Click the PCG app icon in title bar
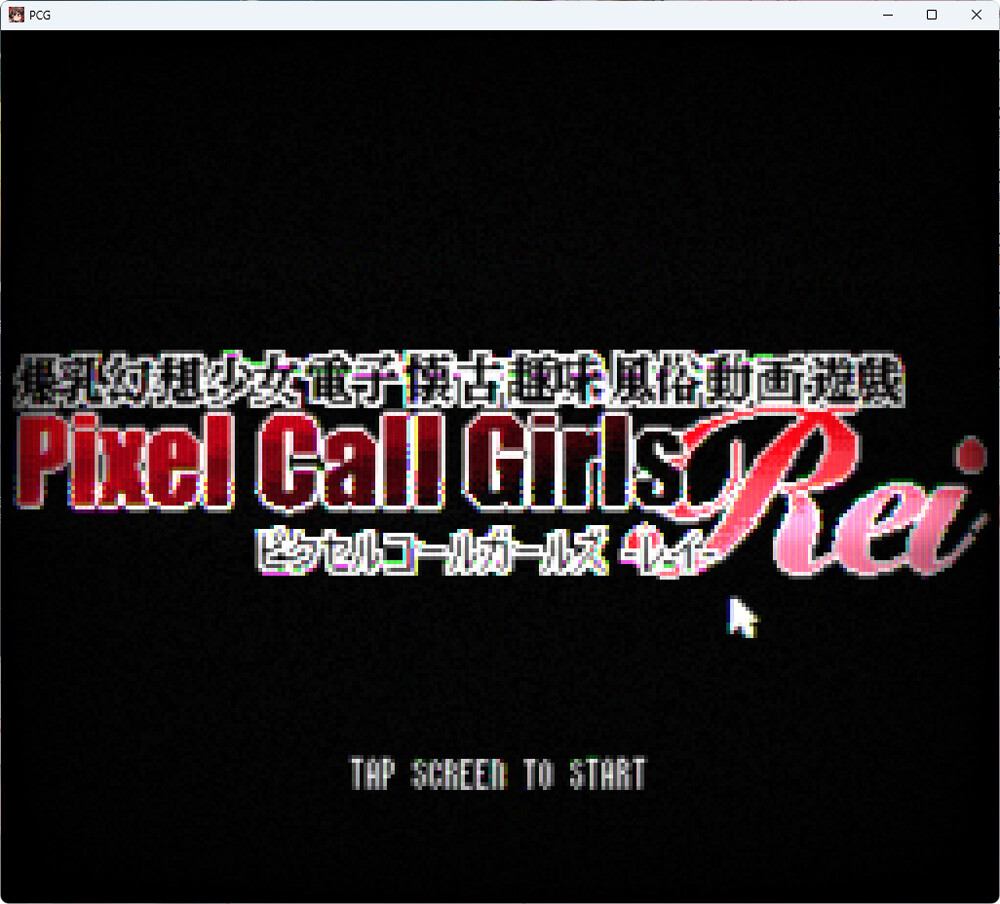 [x=17, y=15]
